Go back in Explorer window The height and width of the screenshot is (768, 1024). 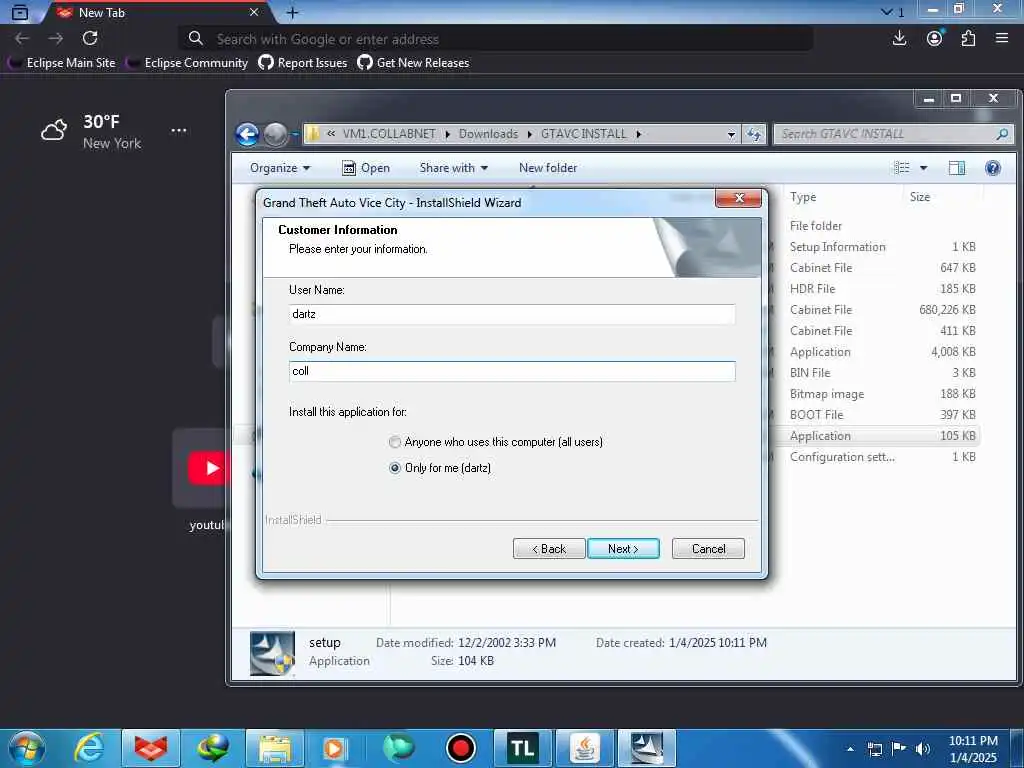[x=248, y=134]
